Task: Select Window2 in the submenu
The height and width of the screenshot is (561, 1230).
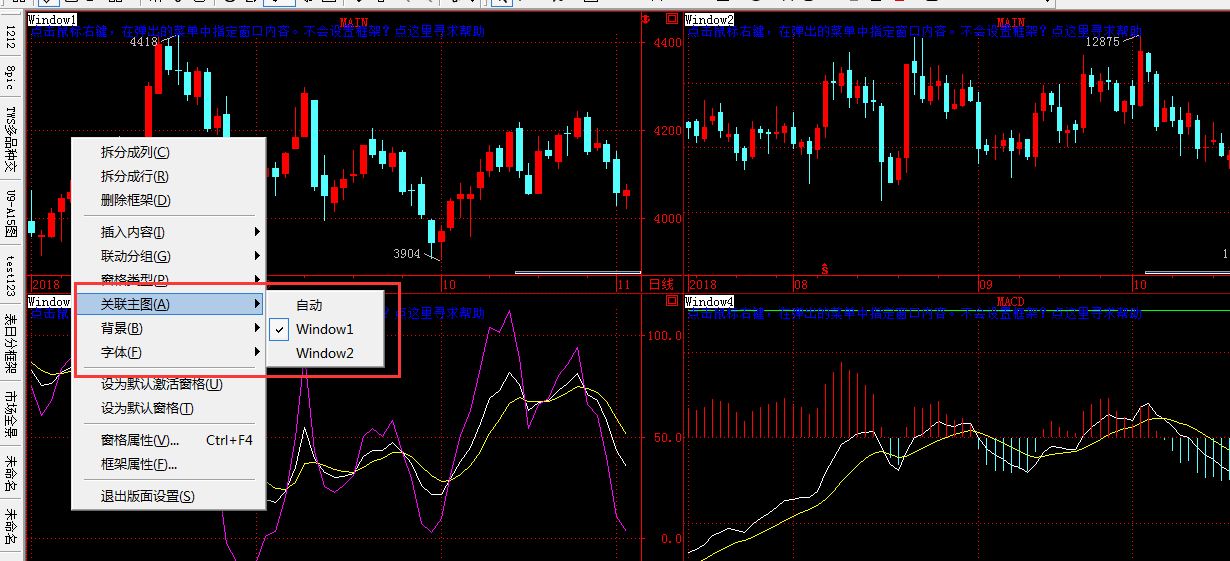Action: (325, 353)
